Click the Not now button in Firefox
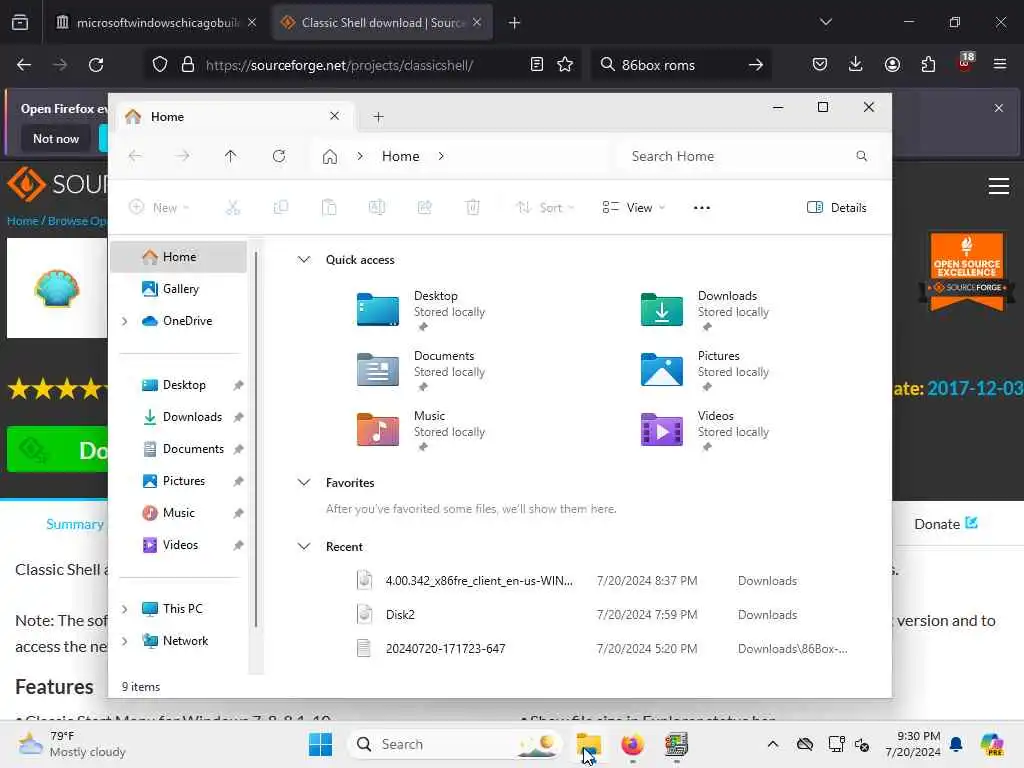 point(56,138)
